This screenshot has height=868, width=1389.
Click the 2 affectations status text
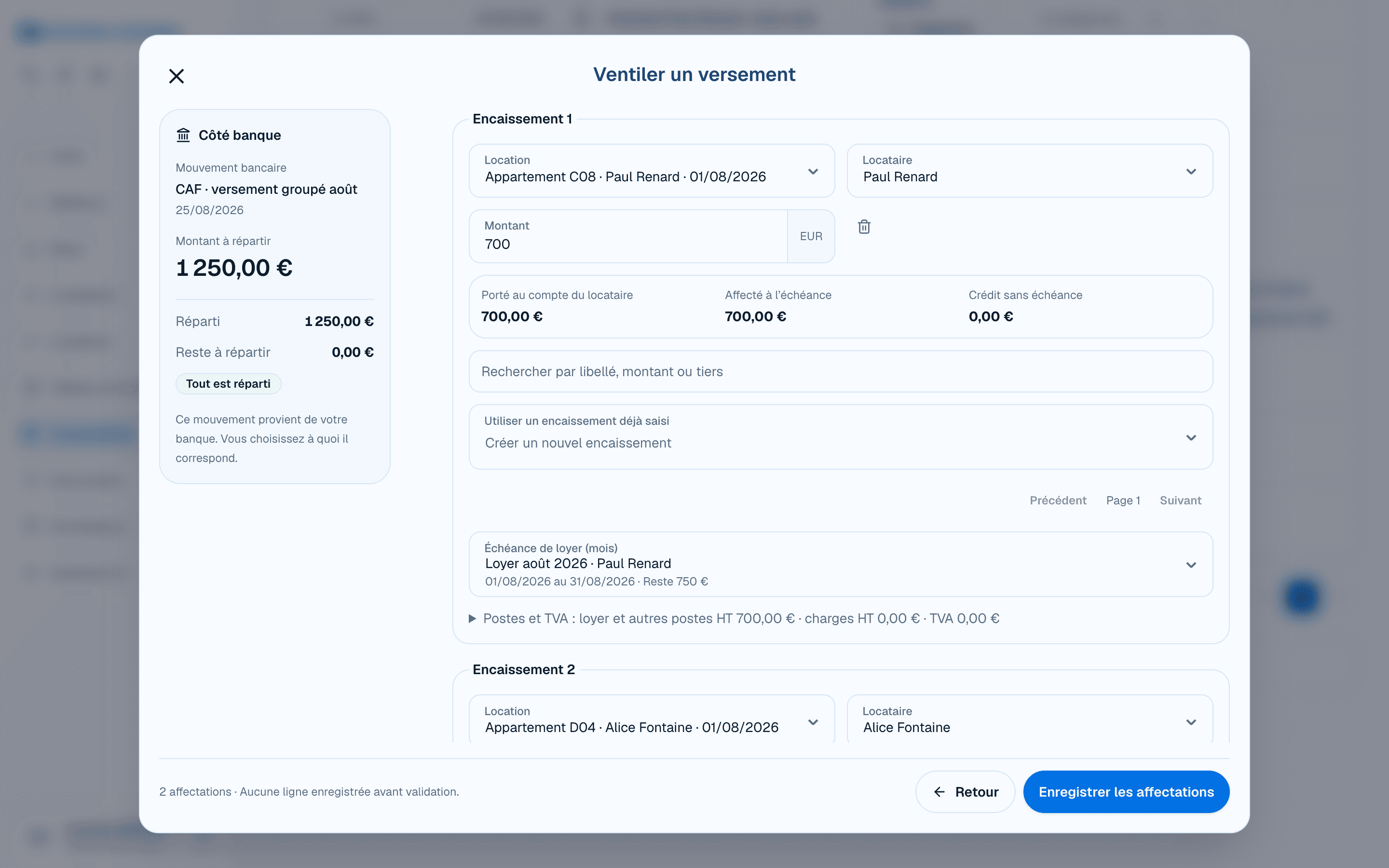pos(309,792)
